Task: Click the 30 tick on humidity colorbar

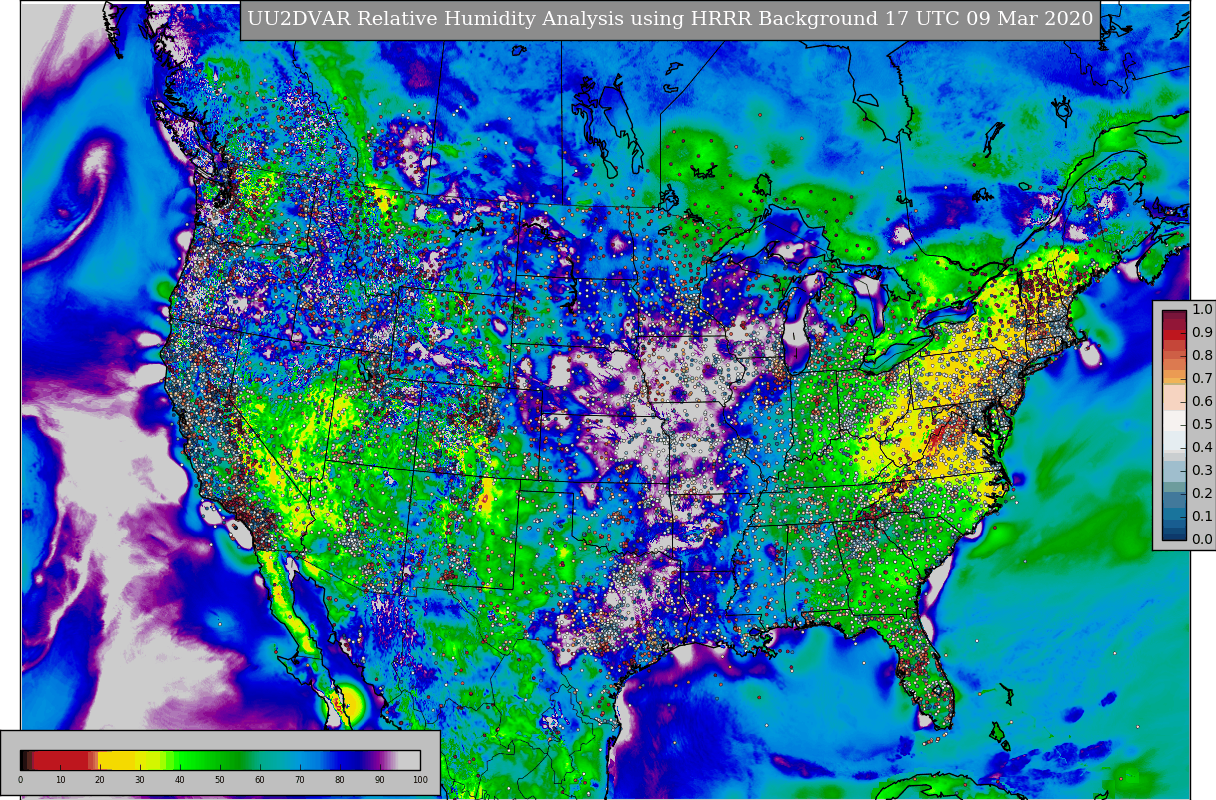Action: click(x=140, y=780)
